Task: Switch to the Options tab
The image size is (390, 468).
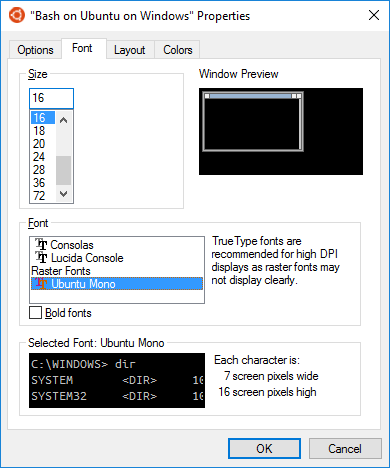Action: click(x=35, y=50)
